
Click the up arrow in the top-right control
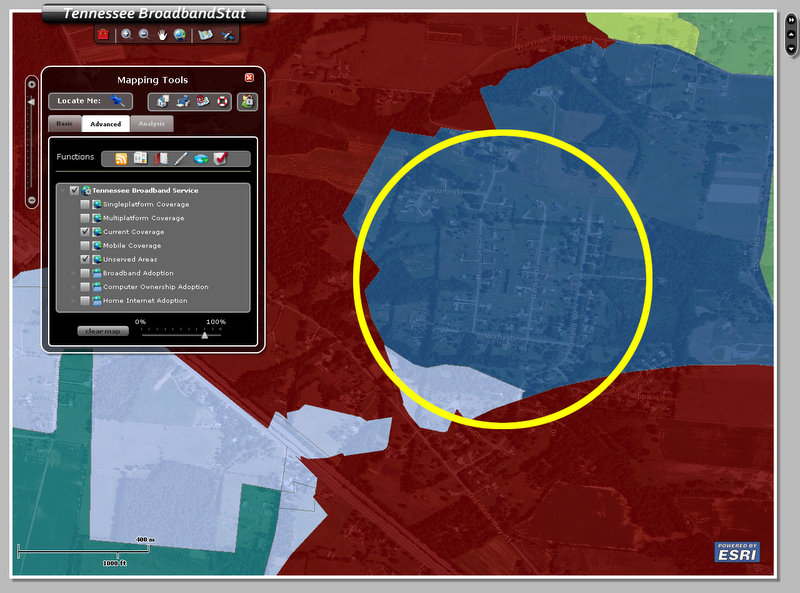pyautogui.click(x=791, y=34)
